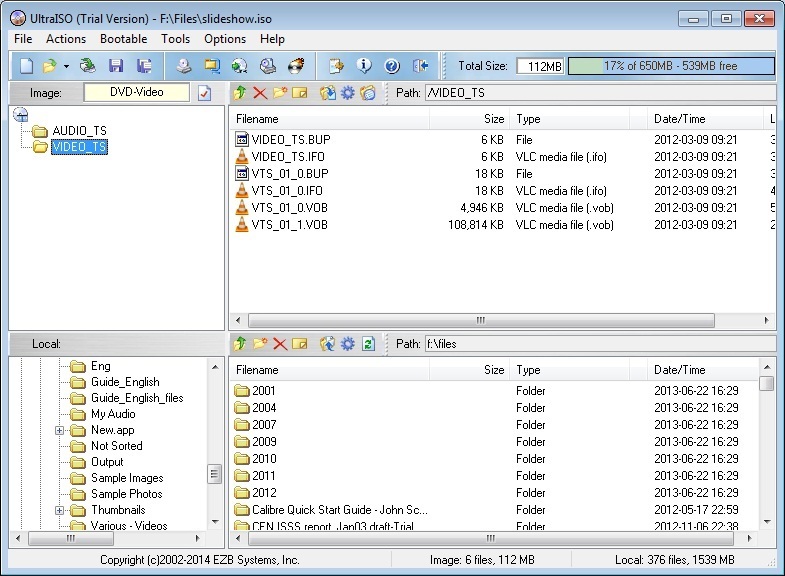Select the VTS_01_0.BUP file
785x576 pixels.
tap(290, 174)
